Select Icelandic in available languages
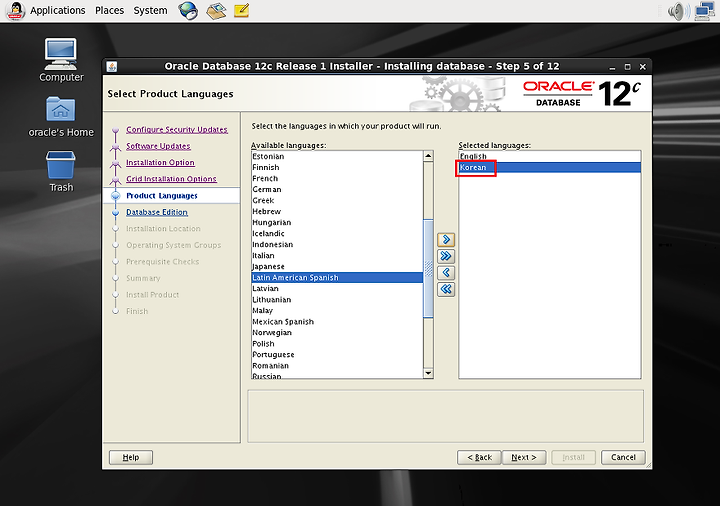Screen dimensions: 720x506 [x=337, y=234]
